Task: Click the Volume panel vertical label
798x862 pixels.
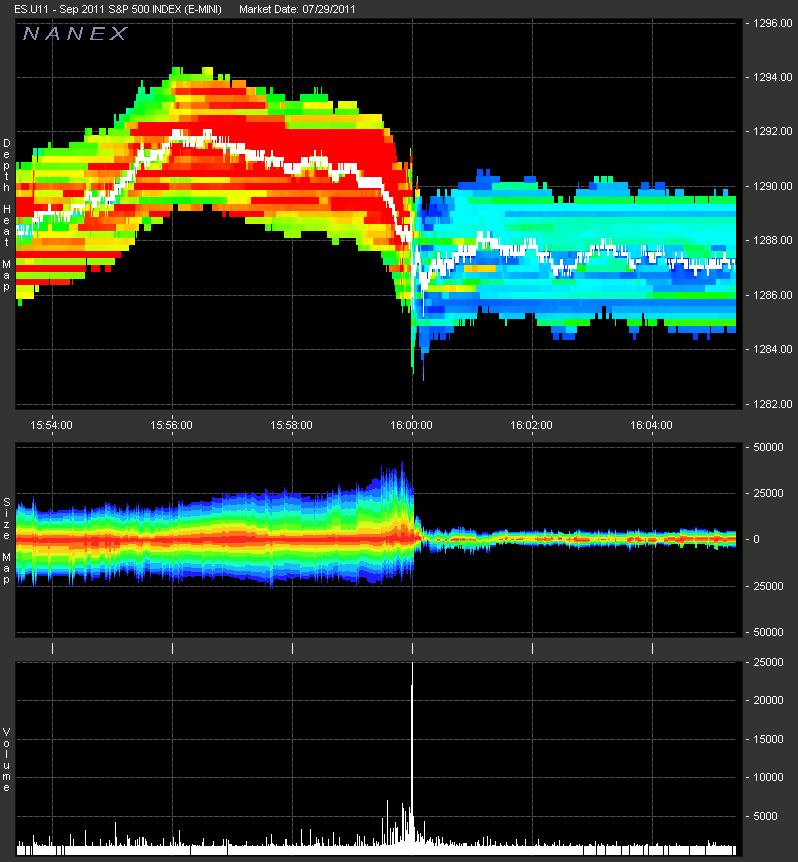Action: coord(7,759)
